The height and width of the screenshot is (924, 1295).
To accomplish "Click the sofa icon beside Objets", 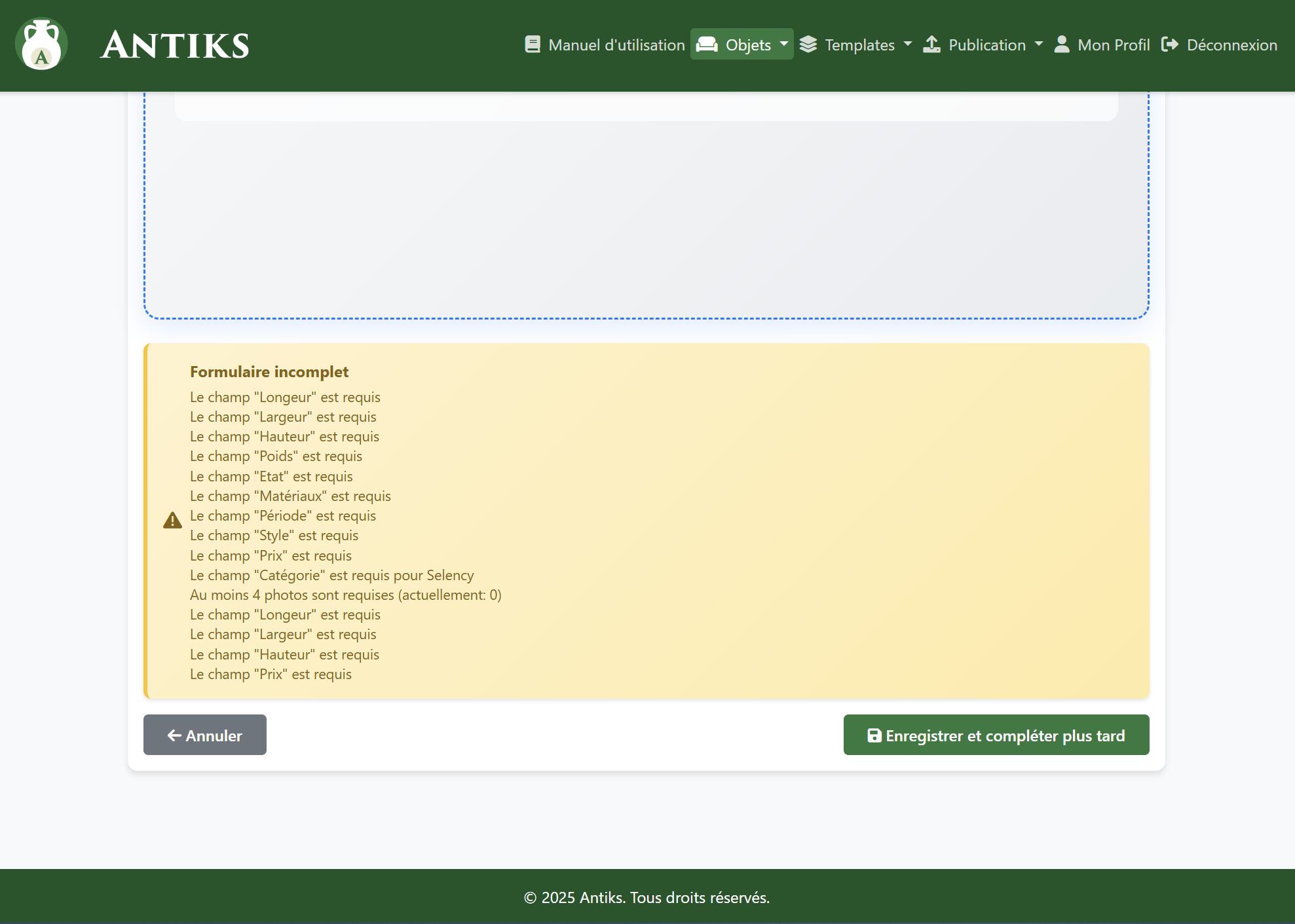I will [707, 45].
